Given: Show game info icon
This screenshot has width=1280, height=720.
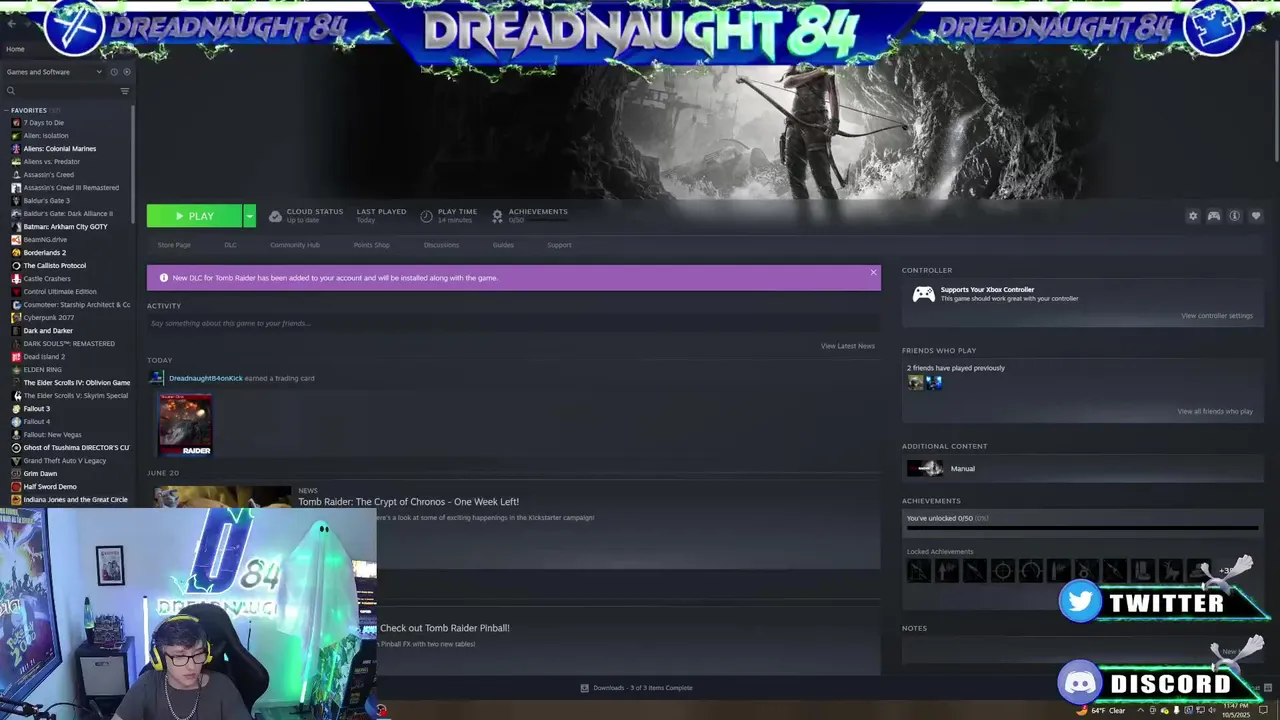Looking at the screenshot, I should click(x=1234, y=216).
